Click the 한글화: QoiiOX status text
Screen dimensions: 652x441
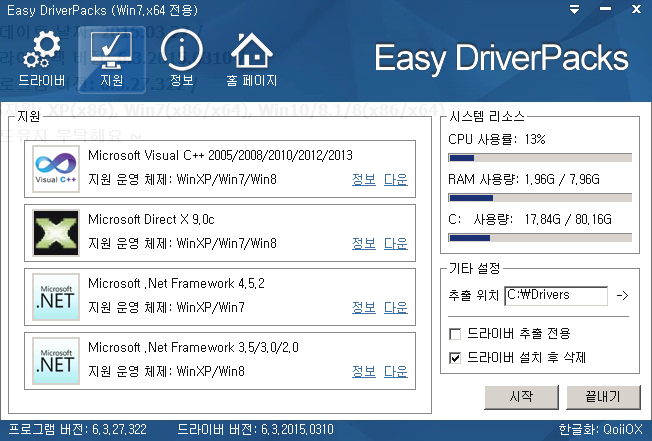[x=600, y=429]
